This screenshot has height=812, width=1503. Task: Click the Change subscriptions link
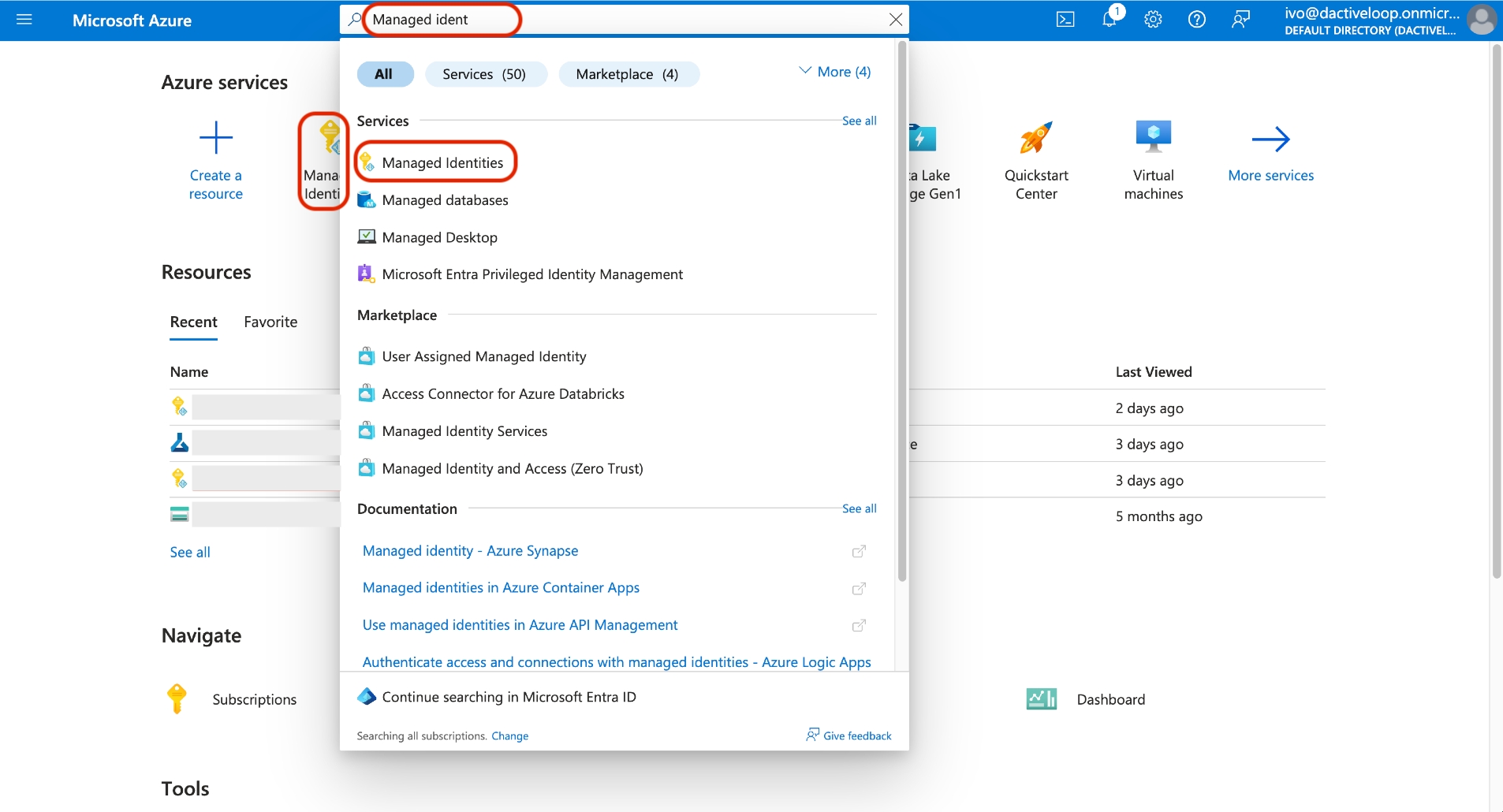[x=509, y=736]
